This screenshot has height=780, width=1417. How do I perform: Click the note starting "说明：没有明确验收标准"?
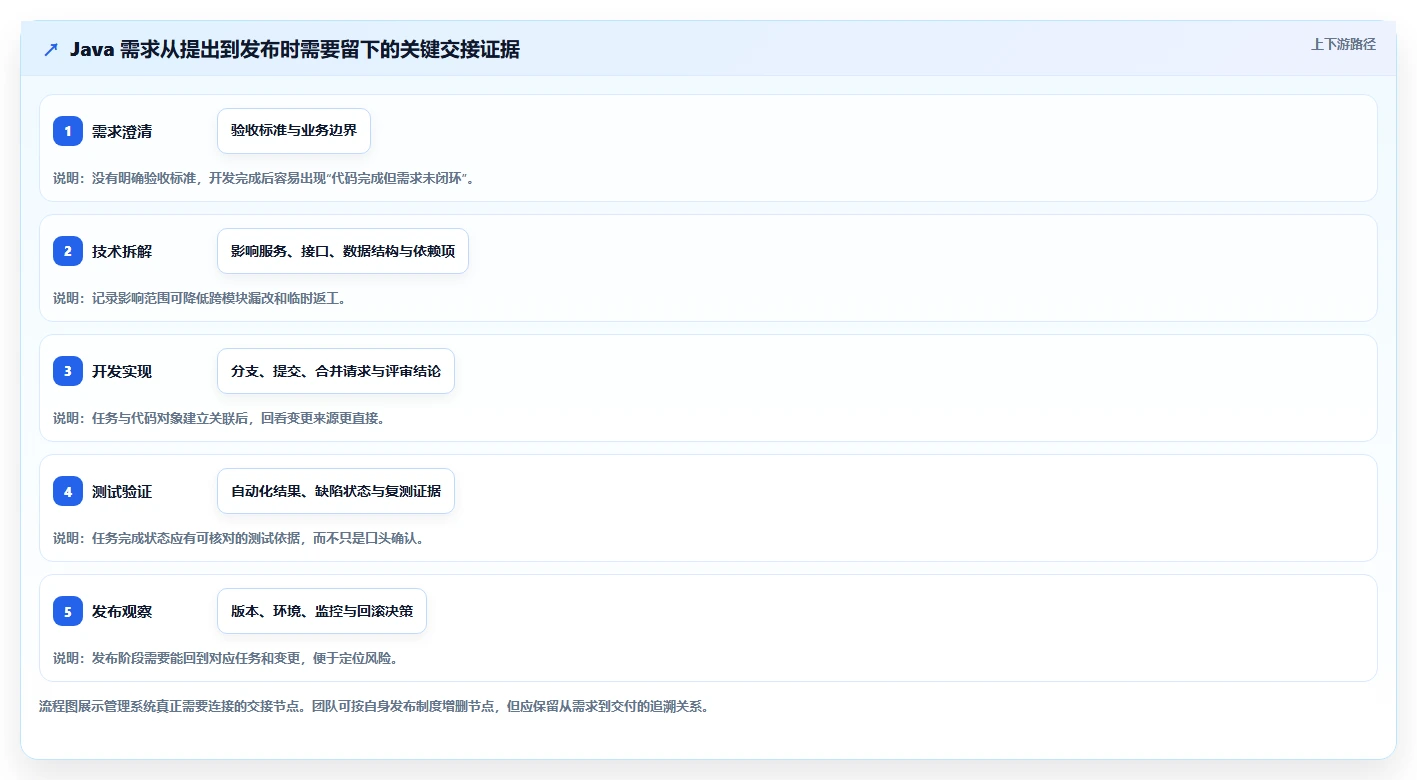coord(263,178)
